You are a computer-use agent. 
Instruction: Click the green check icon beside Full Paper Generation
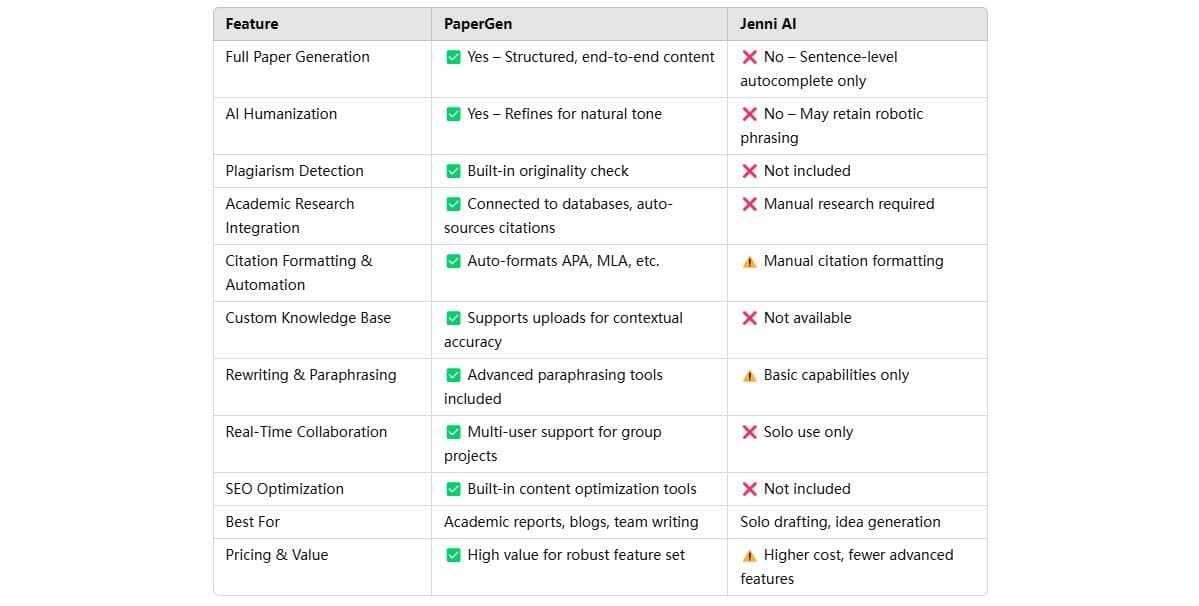click(453, 57)
